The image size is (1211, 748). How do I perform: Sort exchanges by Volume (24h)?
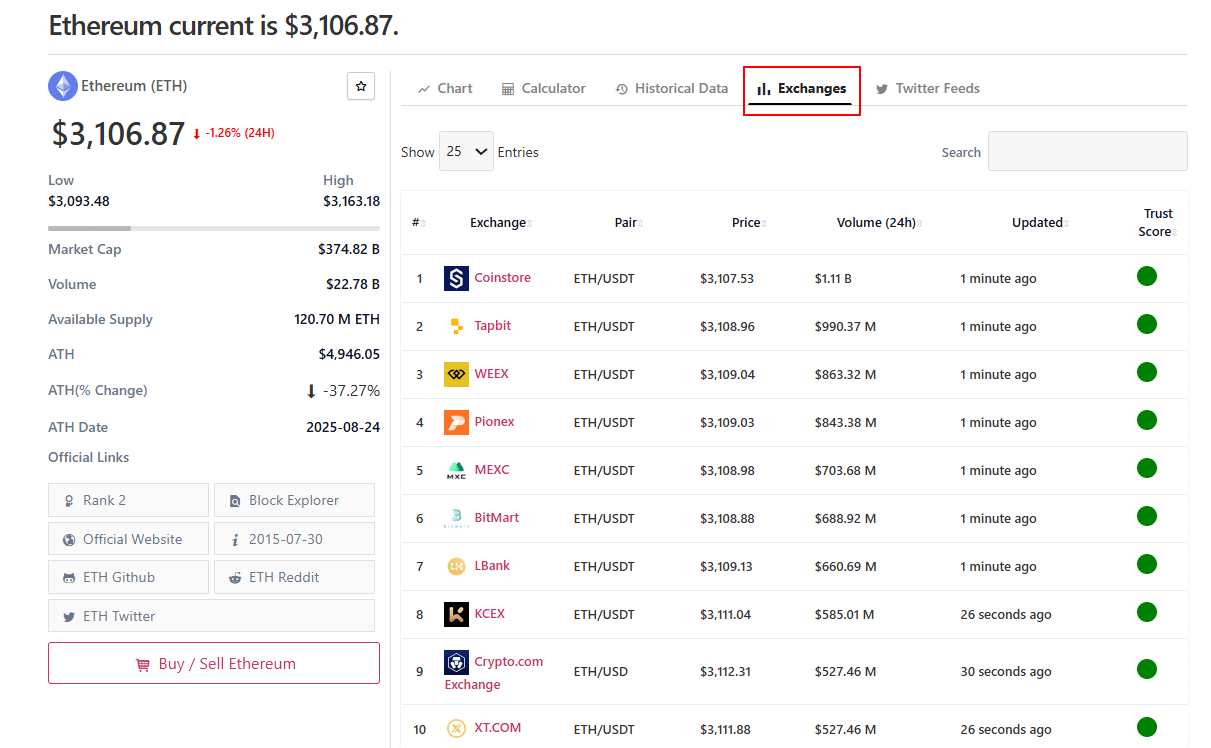pyautogui.click(x=877, y=222)
